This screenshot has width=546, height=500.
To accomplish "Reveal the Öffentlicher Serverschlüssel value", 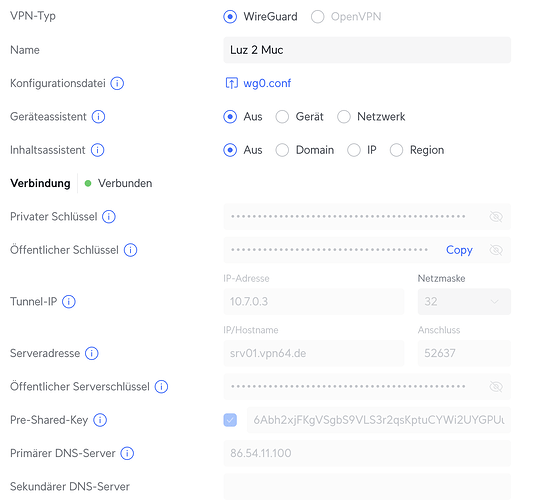I will (496, 386).
